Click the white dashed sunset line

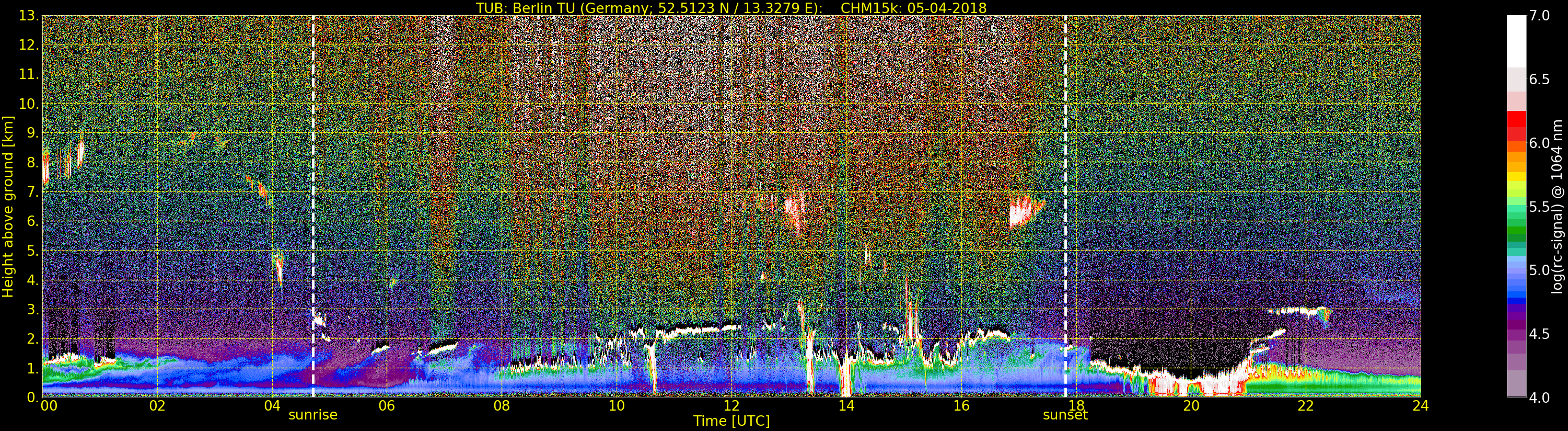click(x=1065, y=206)
